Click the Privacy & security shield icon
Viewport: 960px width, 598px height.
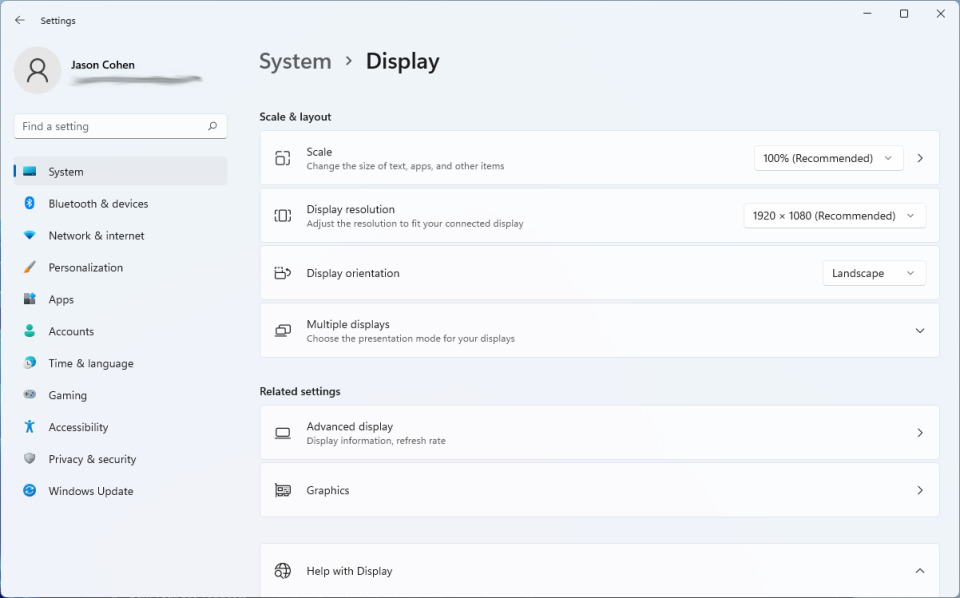click(30, 459)
